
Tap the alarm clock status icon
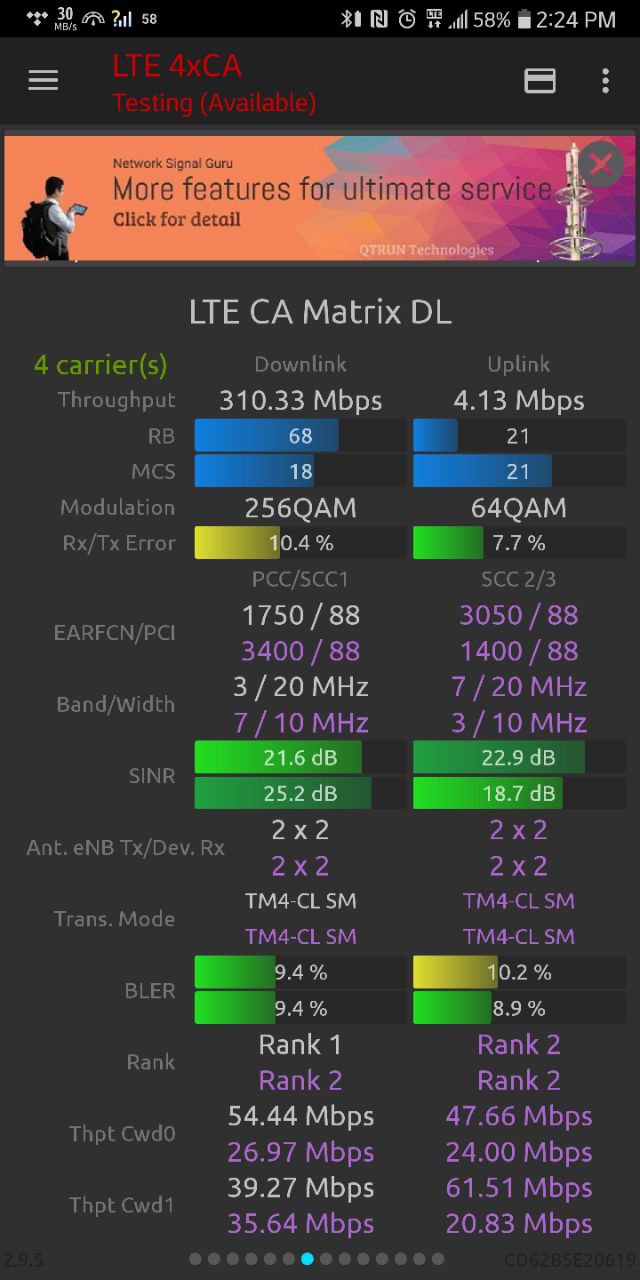click(407, 19)
